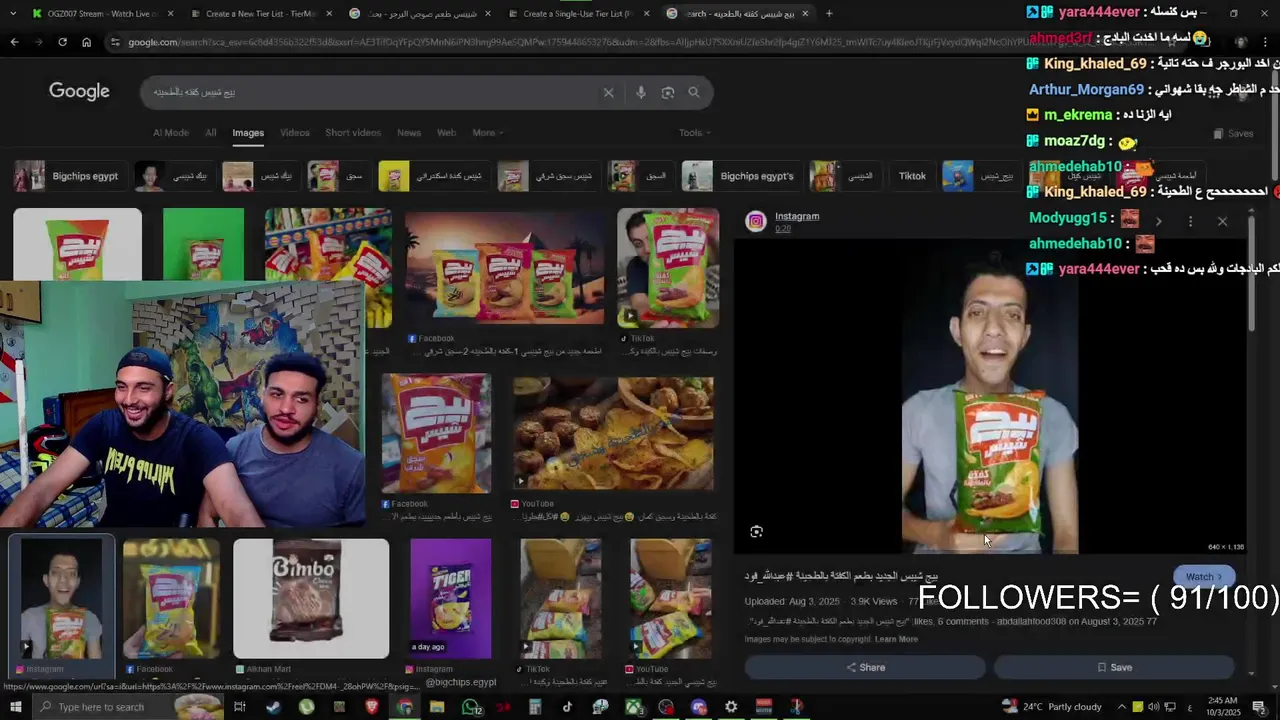
Task: Open File Explorer from the taskbar
Action: click(437, 707)
